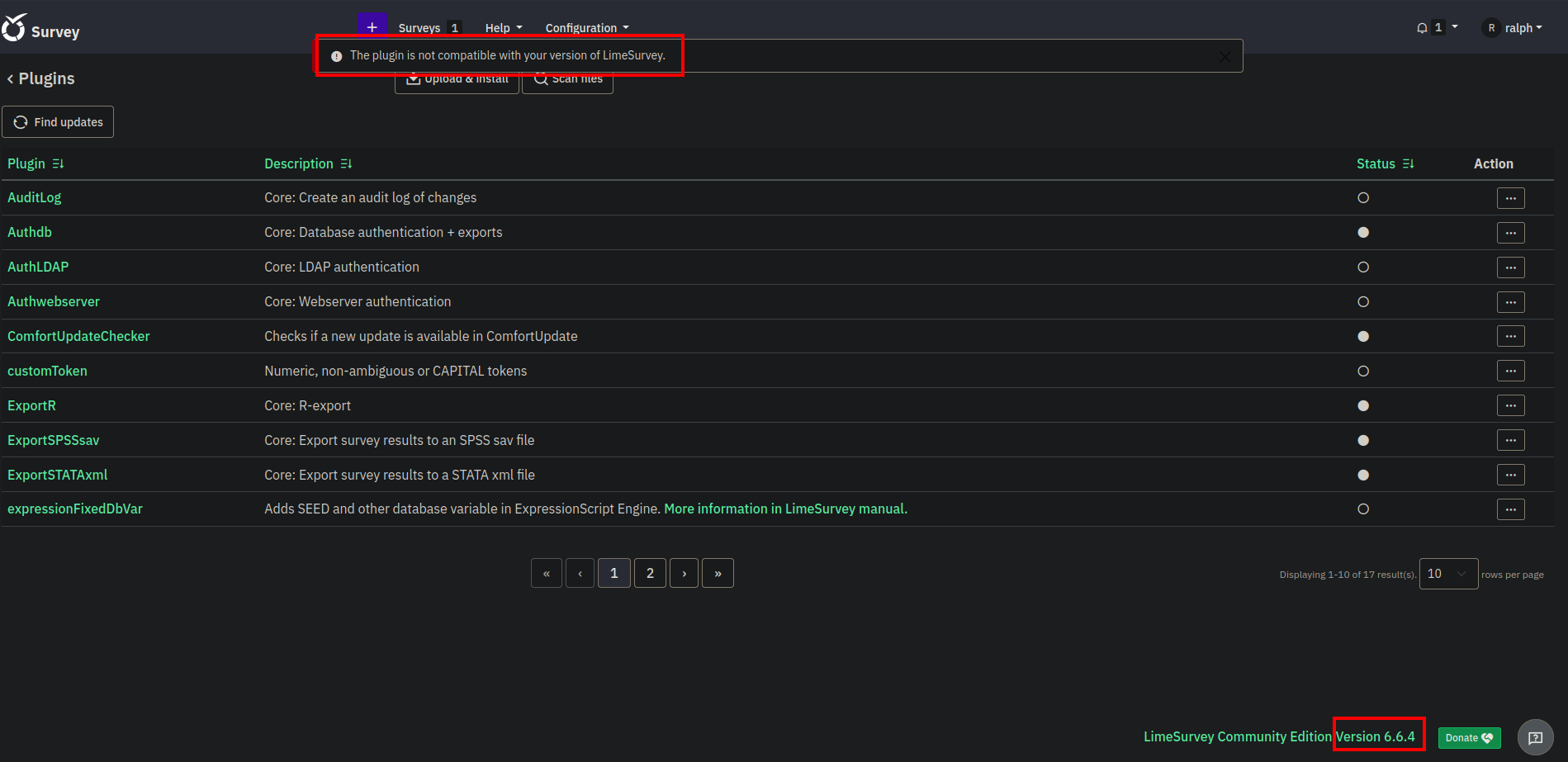Click ExportSPSSsav active status dot
This screenshot has width=1568, height=762.
(1363, 441)
